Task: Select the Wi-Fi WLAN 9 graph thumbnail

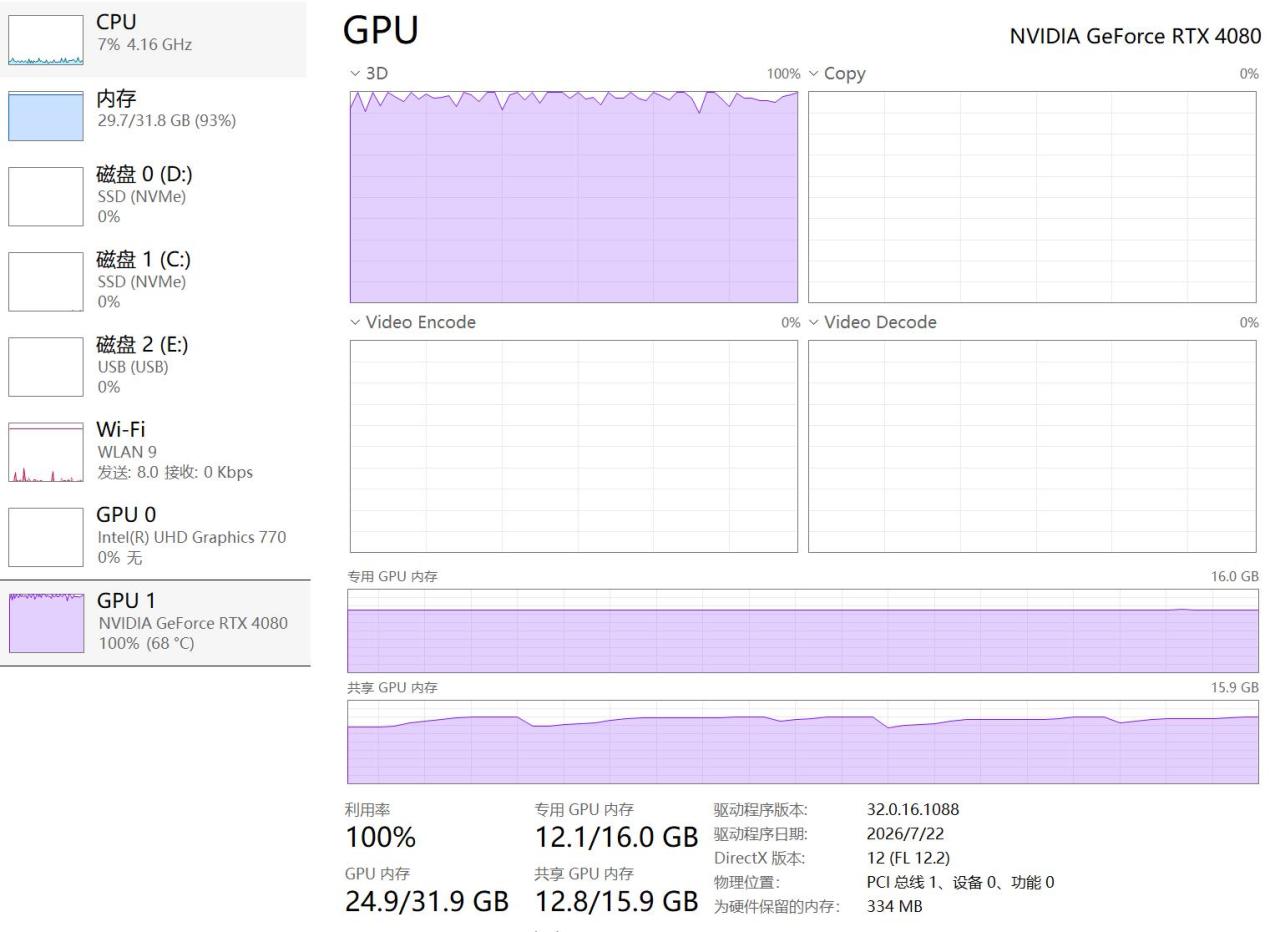Action: tap(46, 452)
